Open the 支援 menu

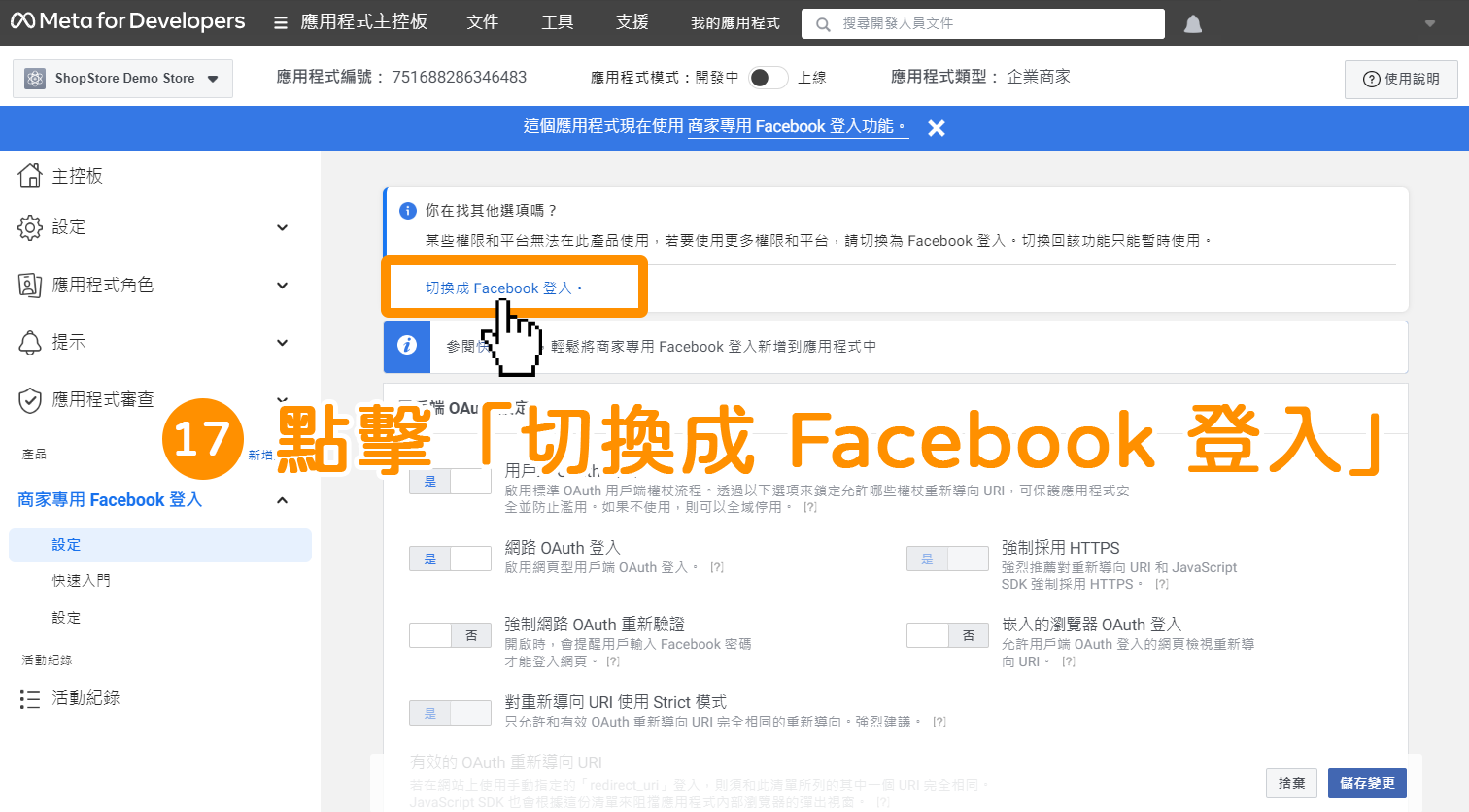coord(632,21)
